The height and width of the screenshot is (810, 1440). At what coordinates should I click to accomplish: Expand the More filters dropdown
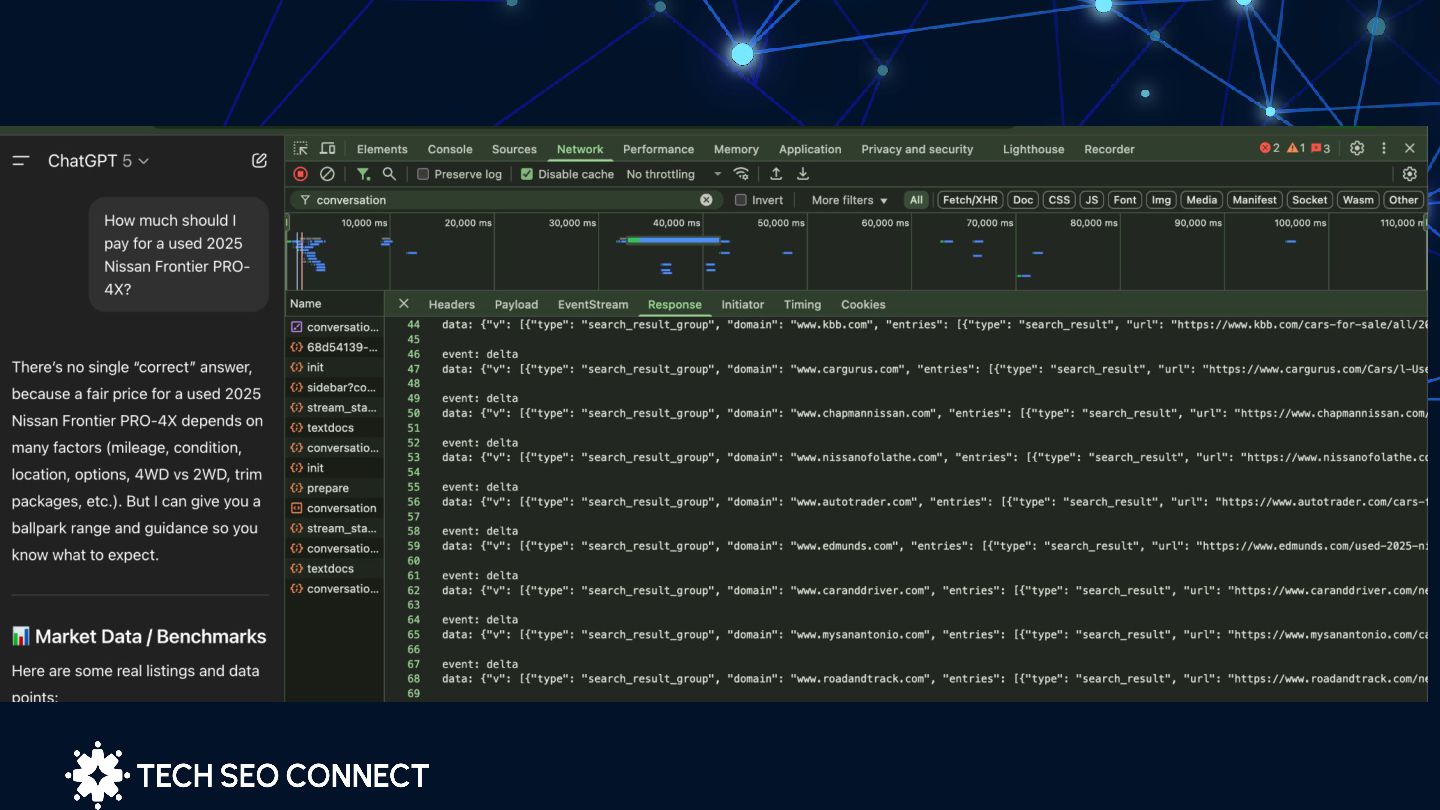pyautogui.click(x=850, y=200)
